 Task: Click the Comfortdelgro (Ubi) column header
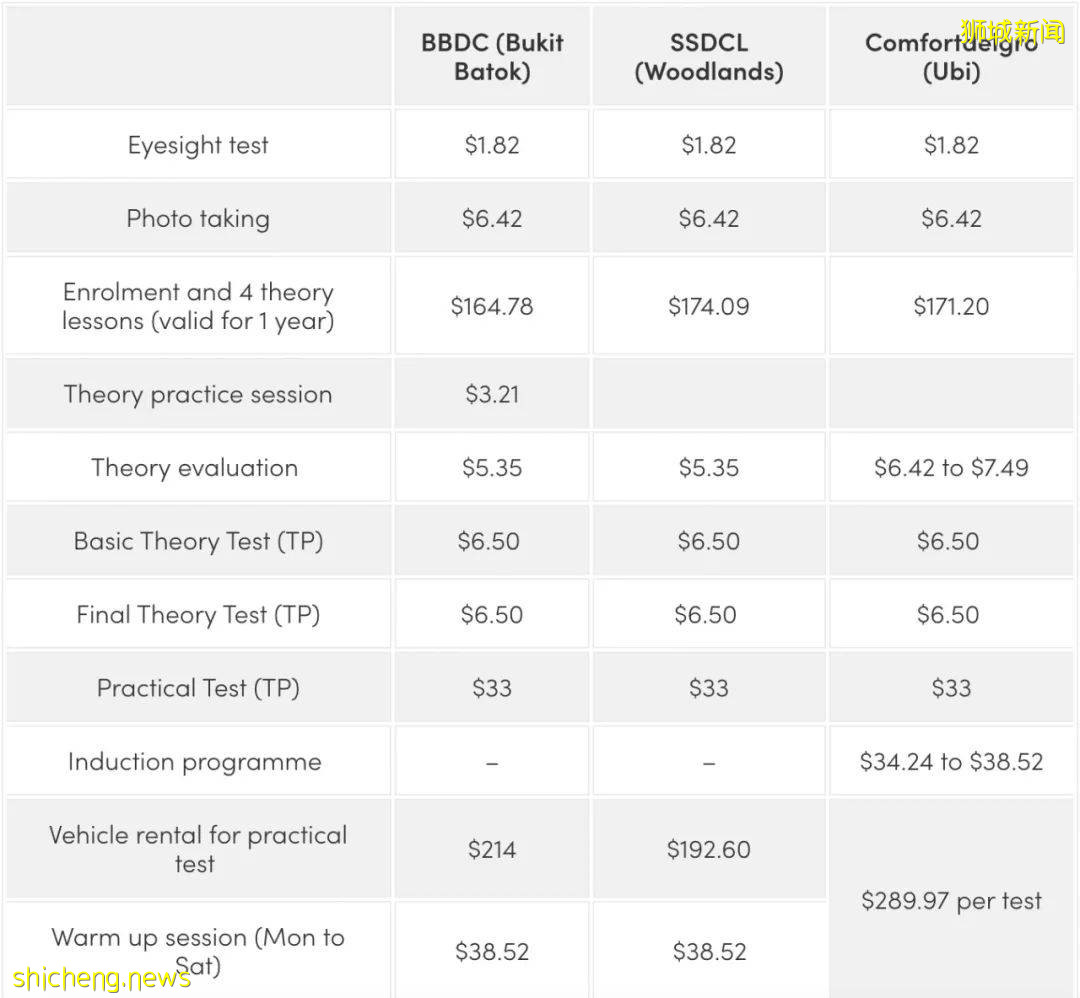(x=951, y=57)
